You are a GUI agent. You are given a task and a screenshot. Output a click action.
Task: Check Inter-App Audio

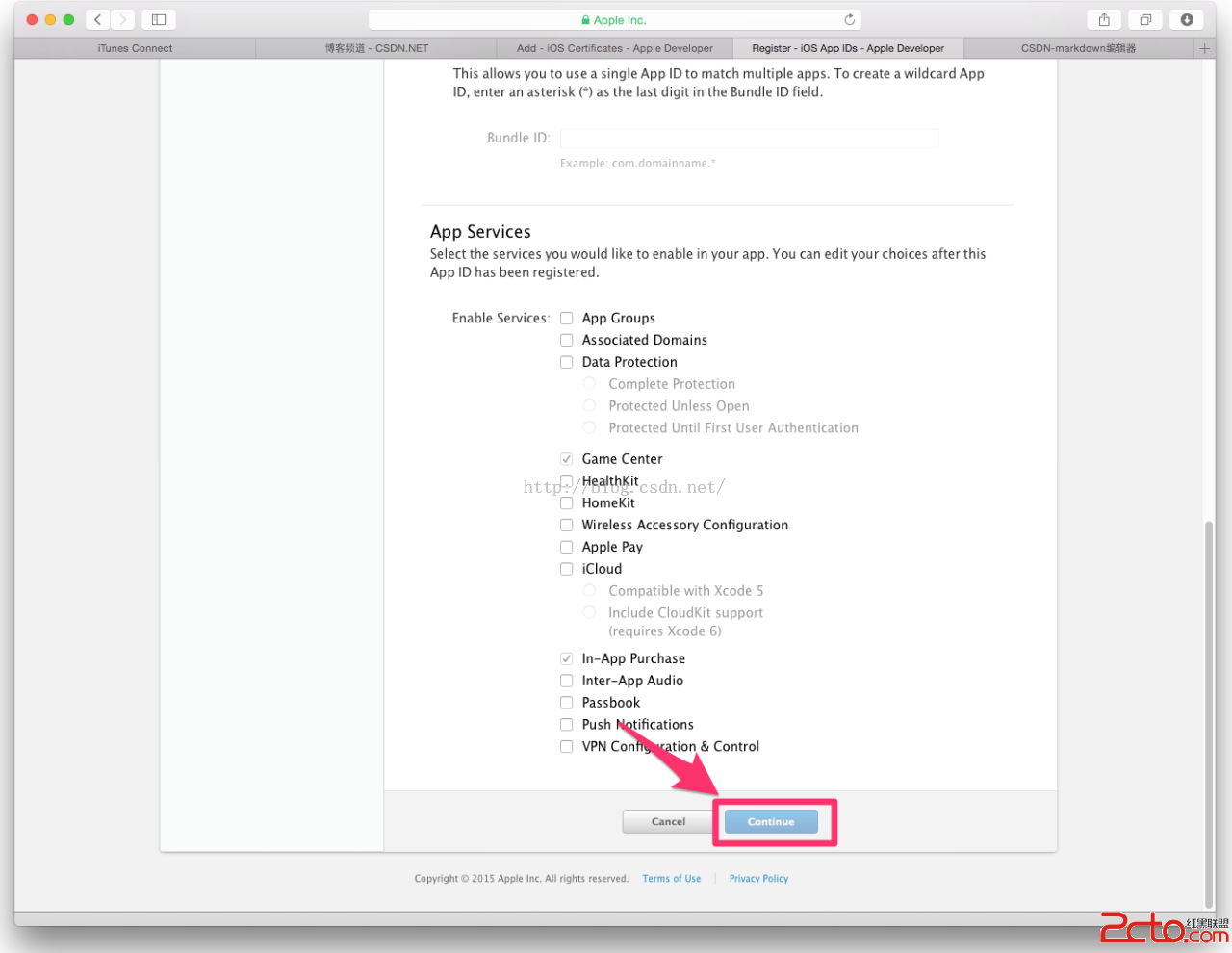pos(567,682)
